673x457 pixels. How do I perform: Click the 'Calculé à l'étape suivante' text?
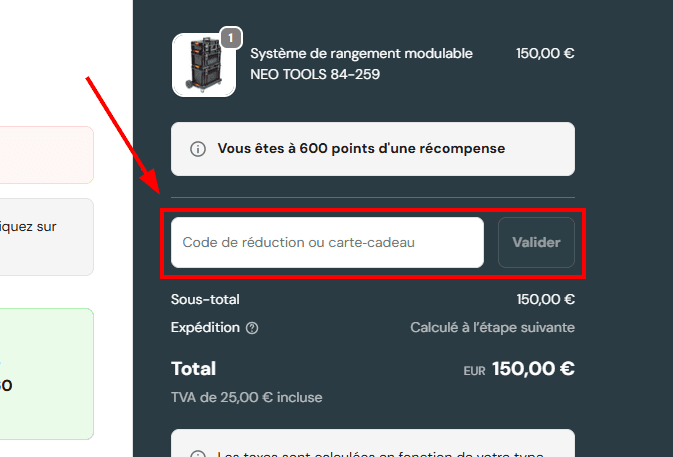(492, 327)
